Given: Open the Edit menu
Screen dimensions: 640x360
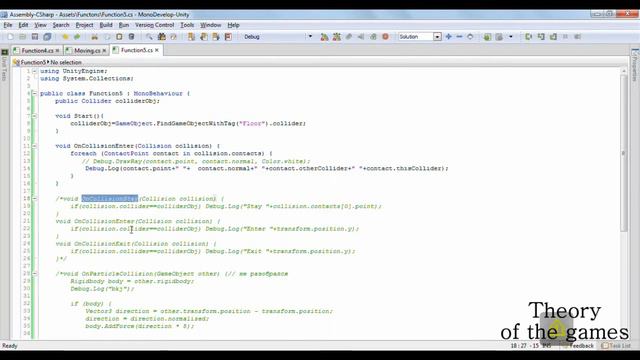Looking at the screenshot, I should point(23,25).
